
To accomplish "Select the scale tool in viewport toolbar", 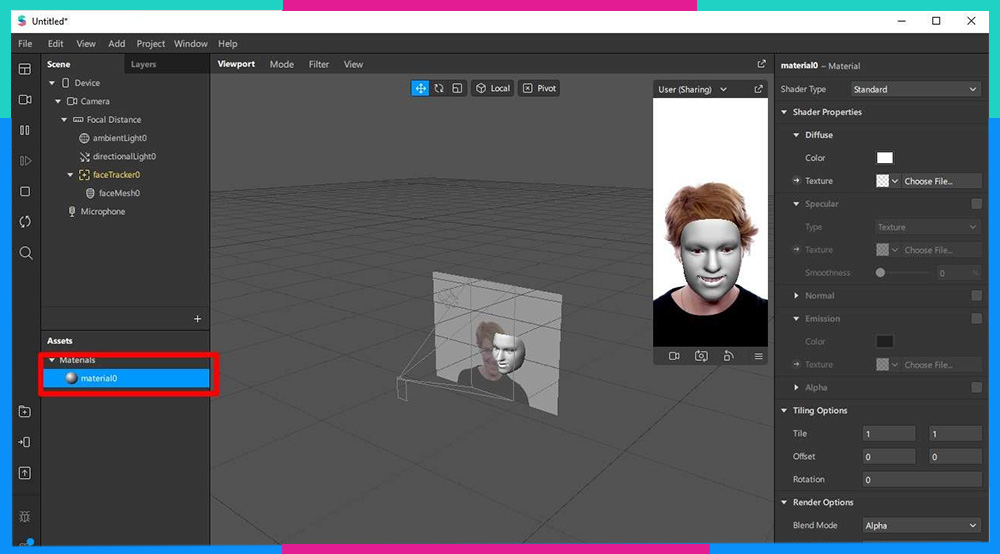I will 457,89.
